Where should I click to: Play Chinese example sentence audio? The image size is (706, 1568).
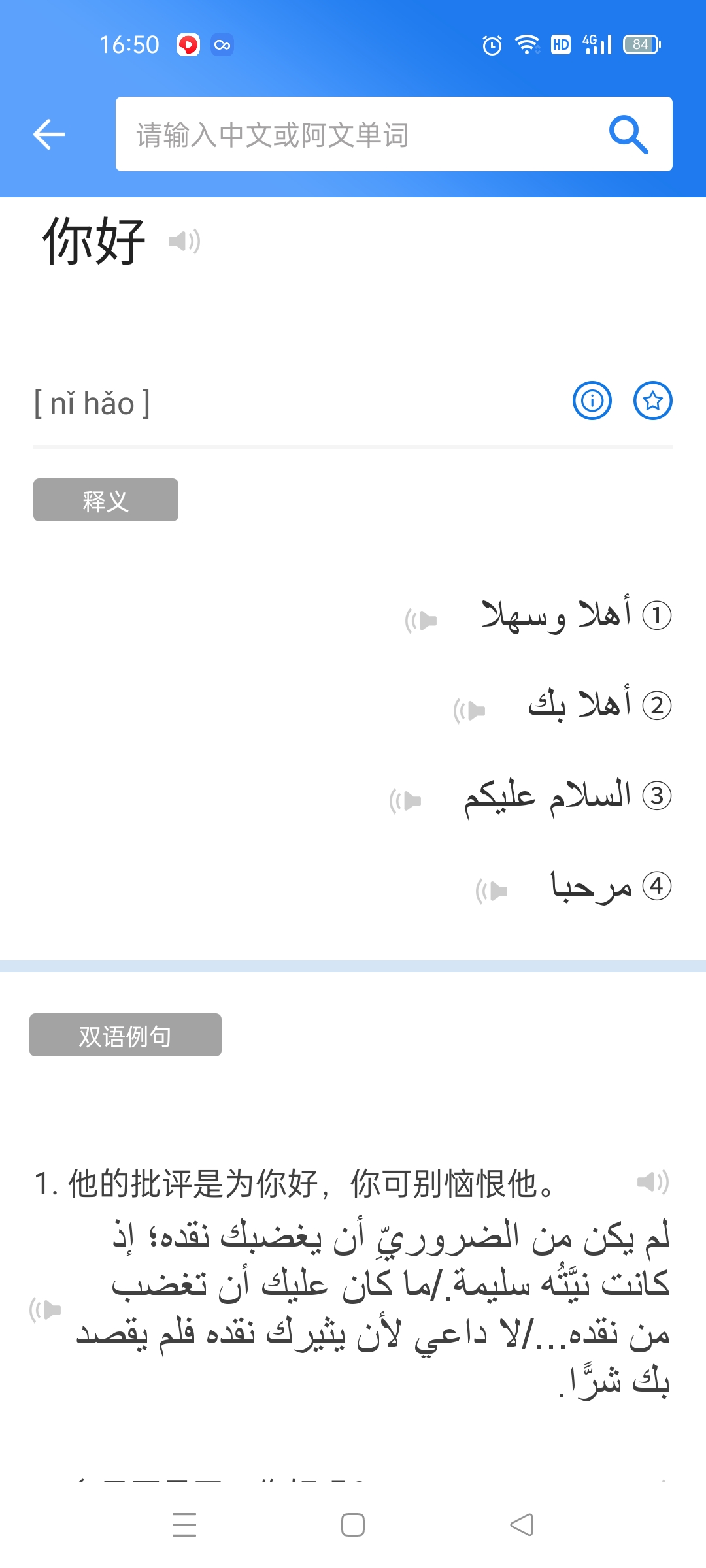click(652, 1182)
